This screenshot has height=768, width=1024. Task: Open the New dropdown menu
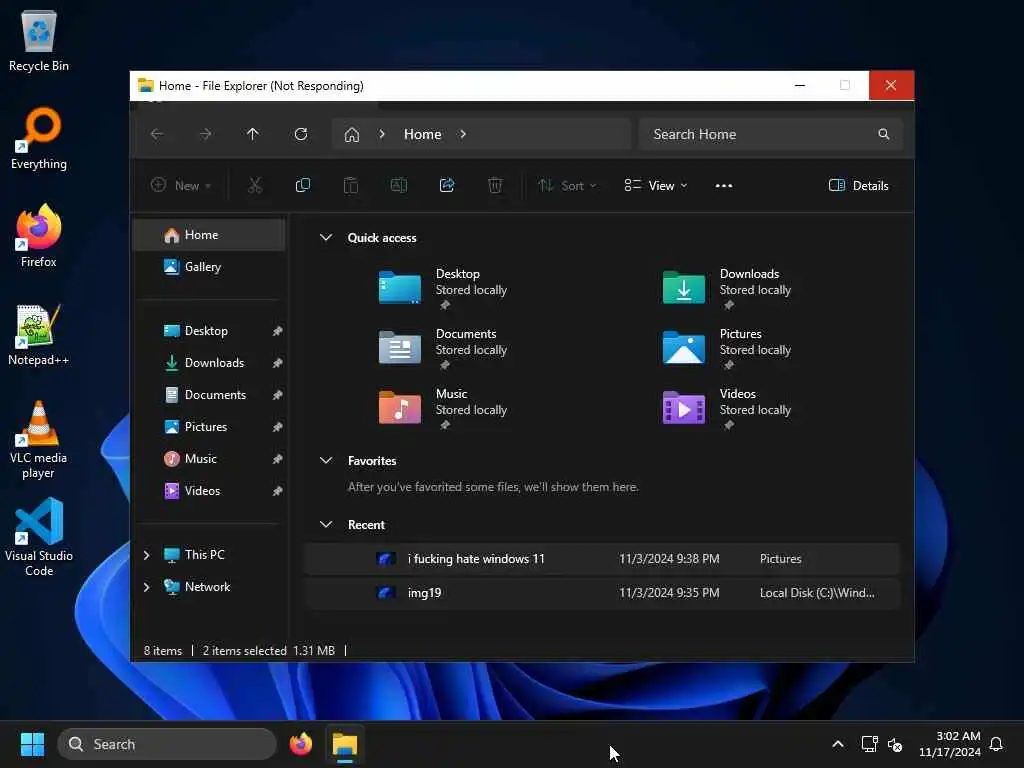click(x=181, y=185)
